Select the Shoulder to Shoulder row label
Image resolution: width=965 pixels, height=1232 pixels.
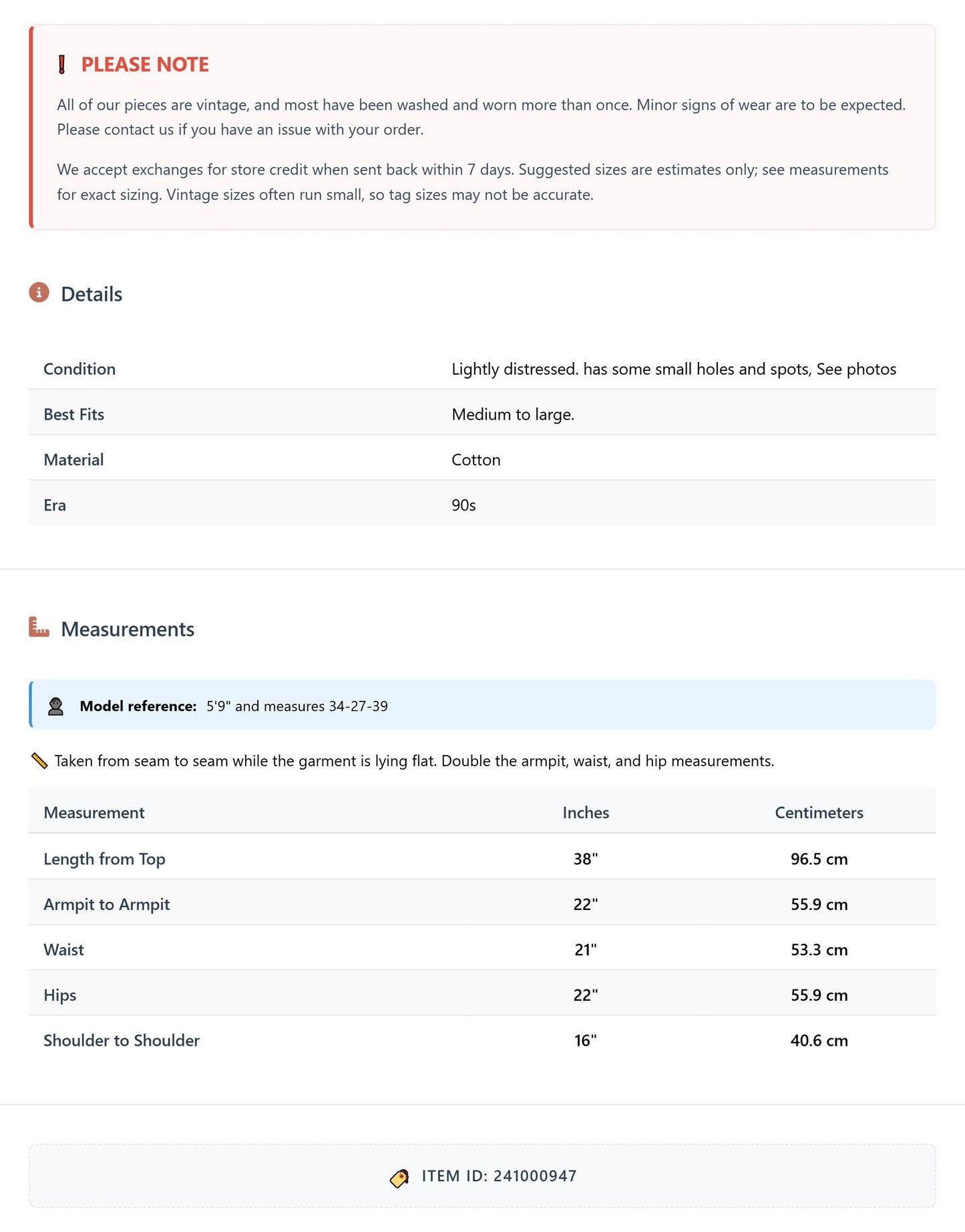coord(122,1041)
